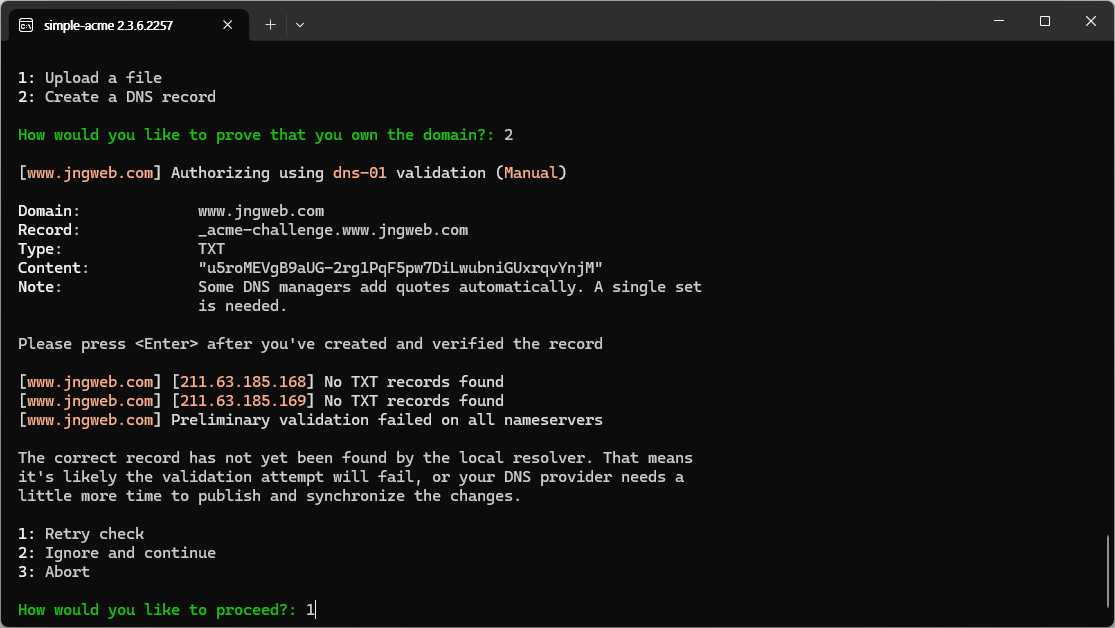Click the 211.63.185.168 nameserver address

click(242, 382)
